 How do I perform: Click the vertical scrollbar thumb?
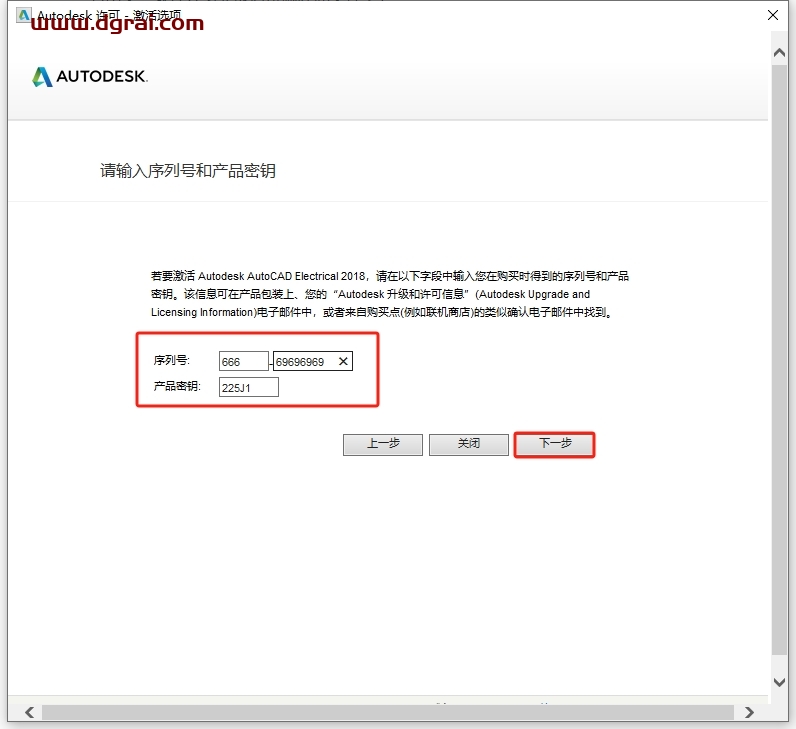coord(779,360)
